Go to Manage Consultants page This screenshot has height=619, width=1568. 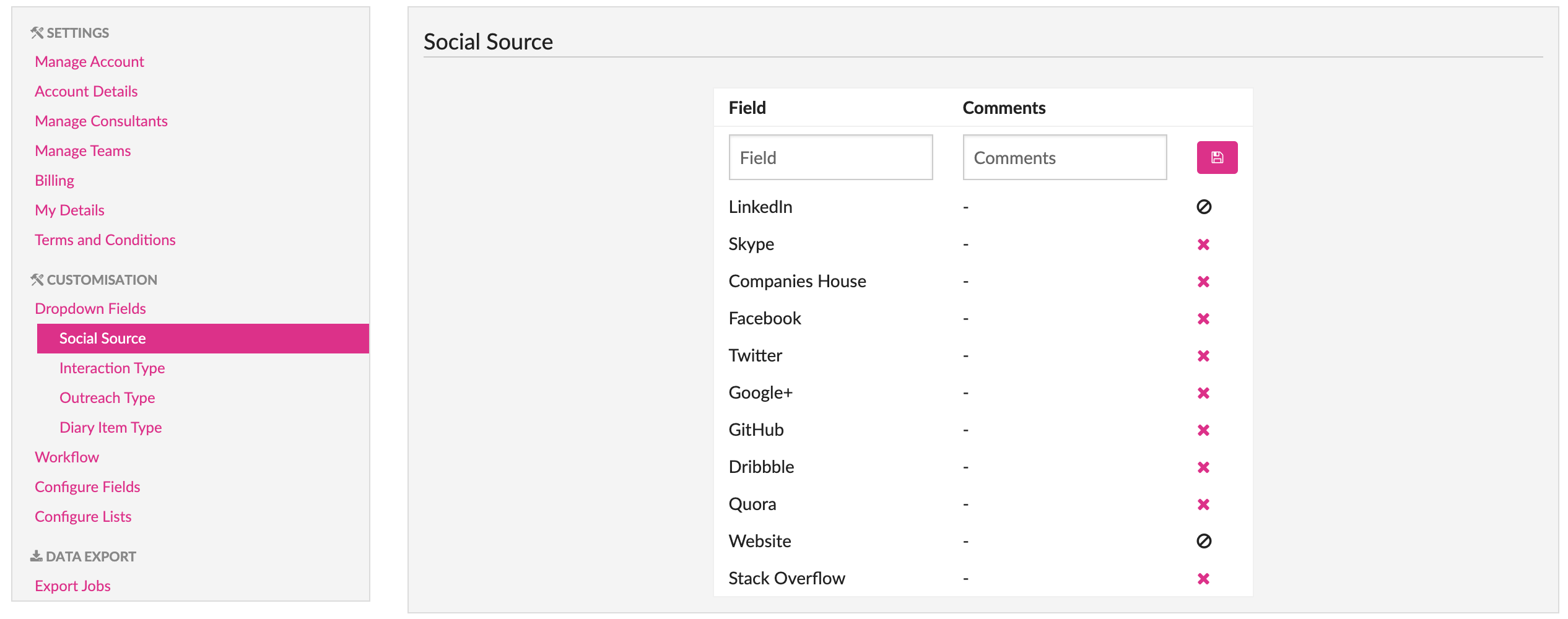pos(101,121)
